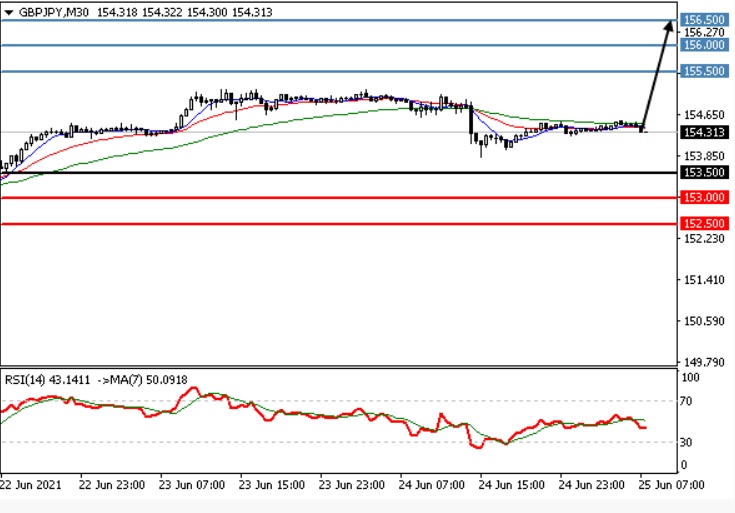
Task: Click the 24 Jun 23:00 time label
Action: click(x=592, y=485)
